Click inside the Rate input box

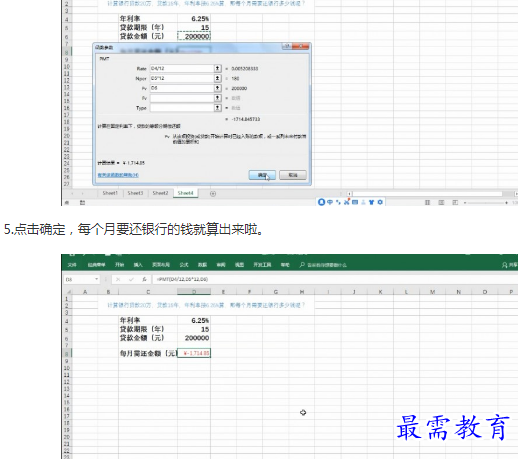point(182,68)
